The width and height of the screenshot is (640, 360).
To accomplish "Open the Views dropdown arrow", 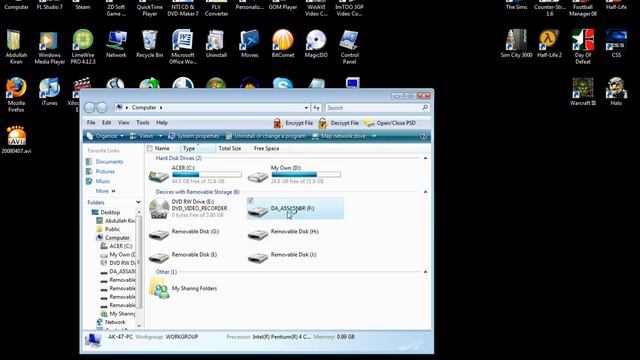I will [160, 136].
